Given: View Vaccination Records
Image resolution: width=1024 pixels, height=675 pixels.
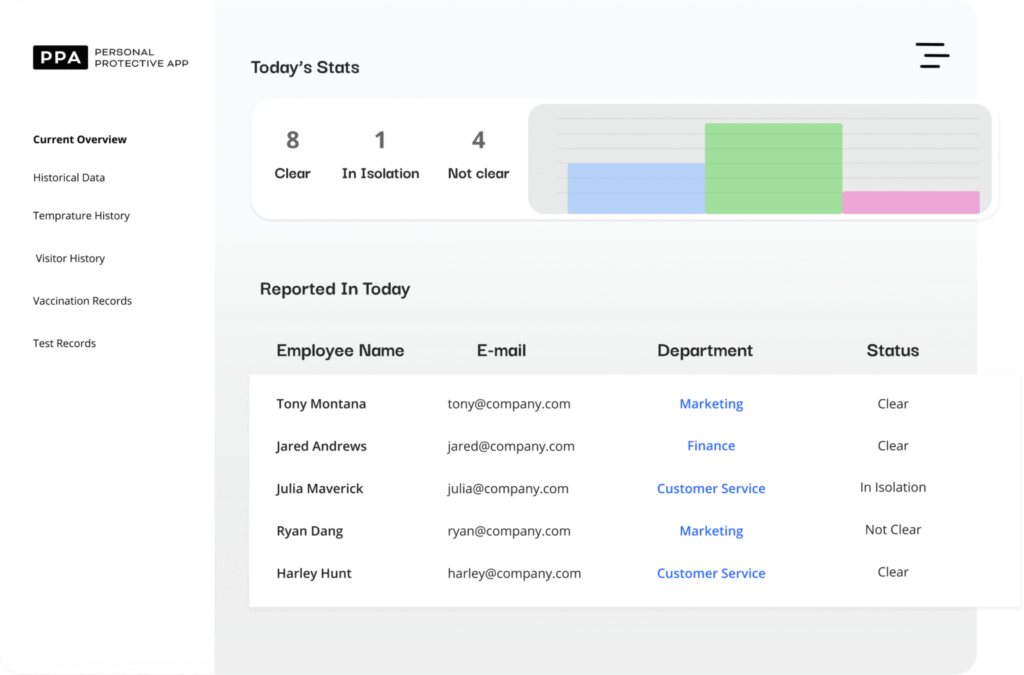Looking at the screenshot, I should (82, 301).
